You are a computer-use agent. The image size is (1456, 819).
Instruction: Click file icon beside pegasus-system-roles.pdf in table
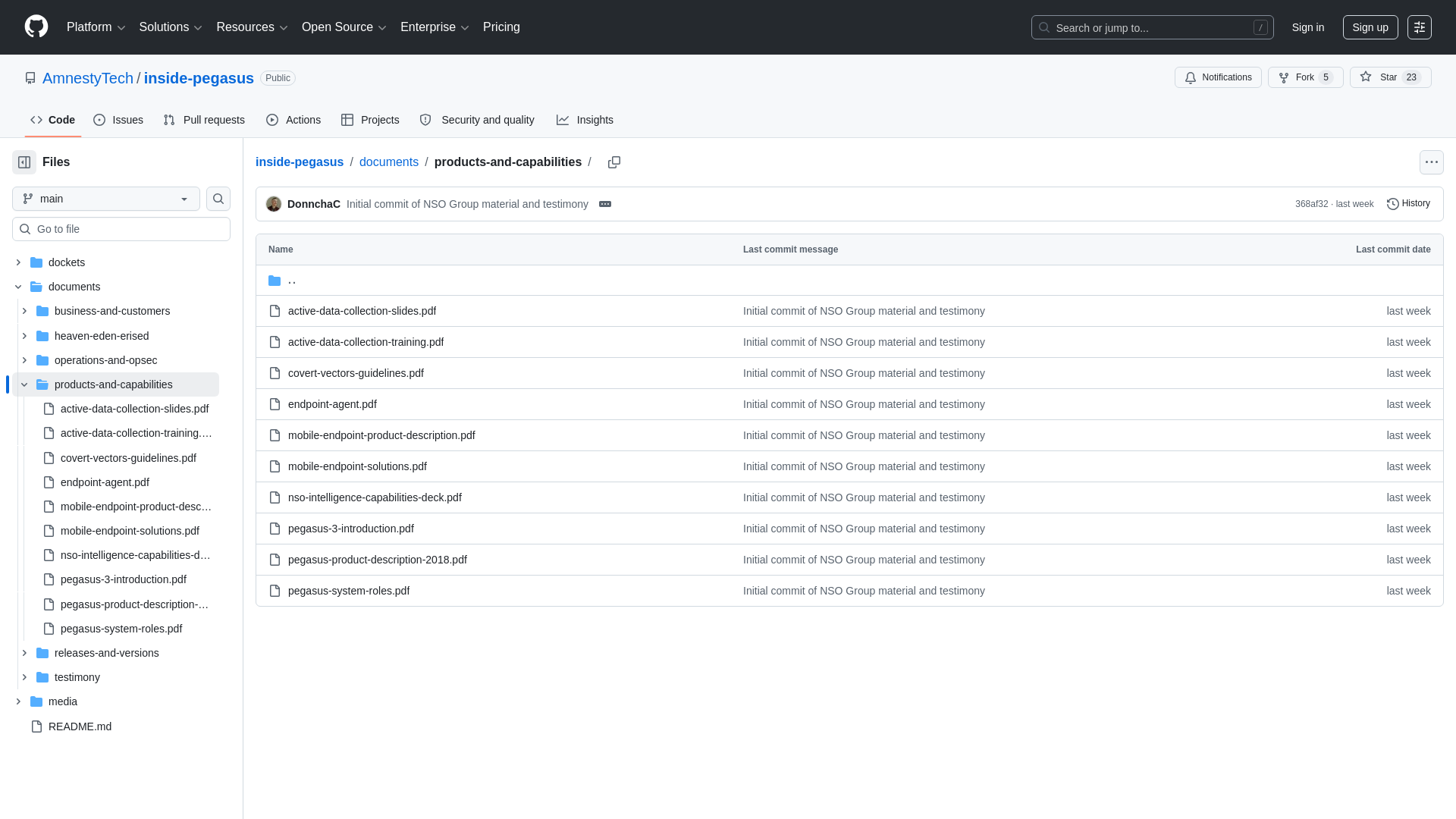(x=275, y=591)
